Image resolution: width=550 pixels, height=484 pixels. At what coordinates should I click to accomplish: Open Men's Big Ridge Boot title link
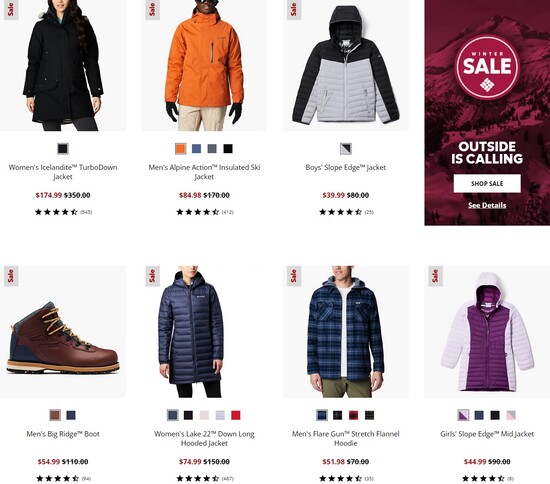click(63, 434)
